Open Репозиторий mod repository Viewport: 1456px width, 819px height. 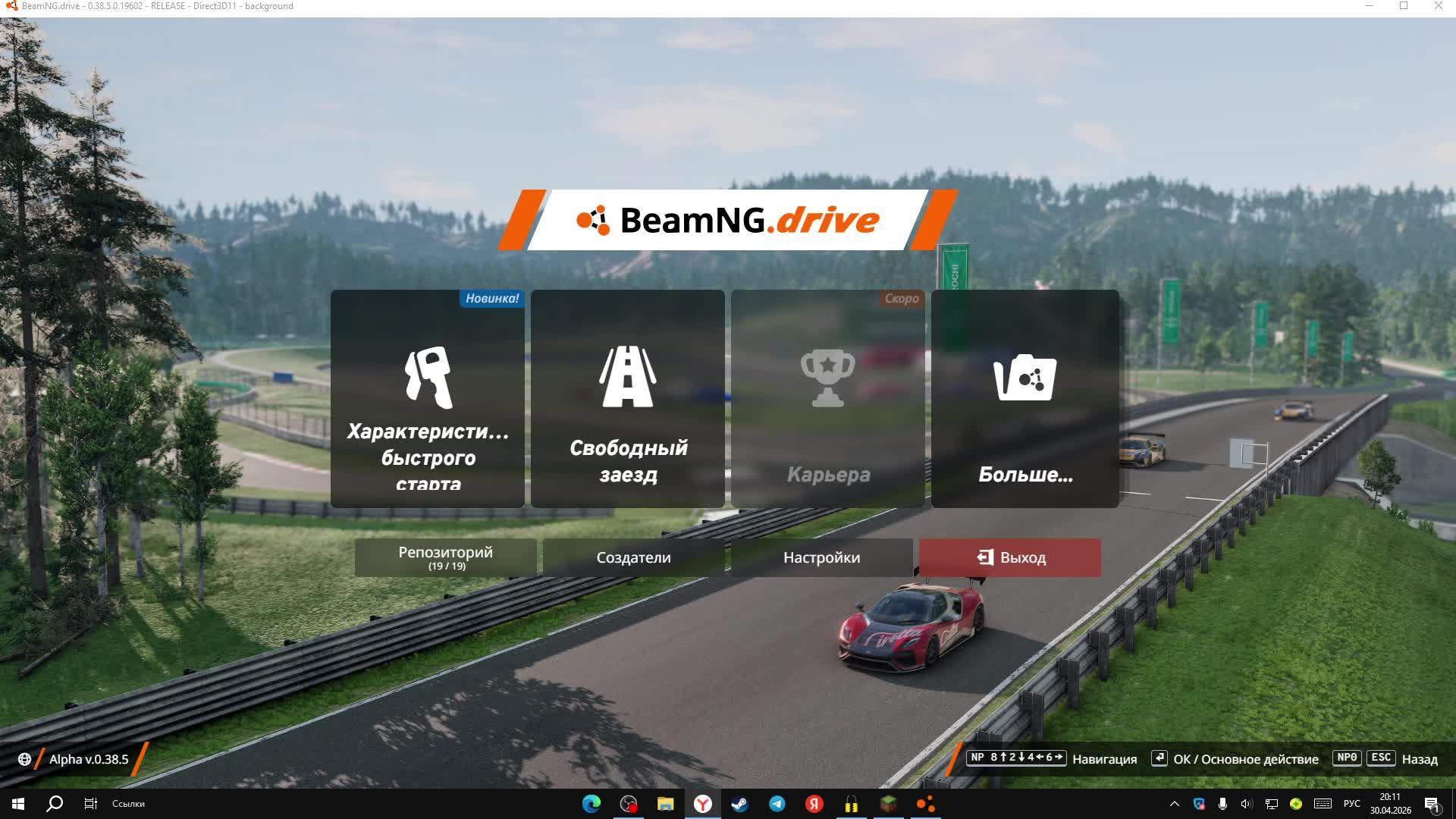pos(446,557)
